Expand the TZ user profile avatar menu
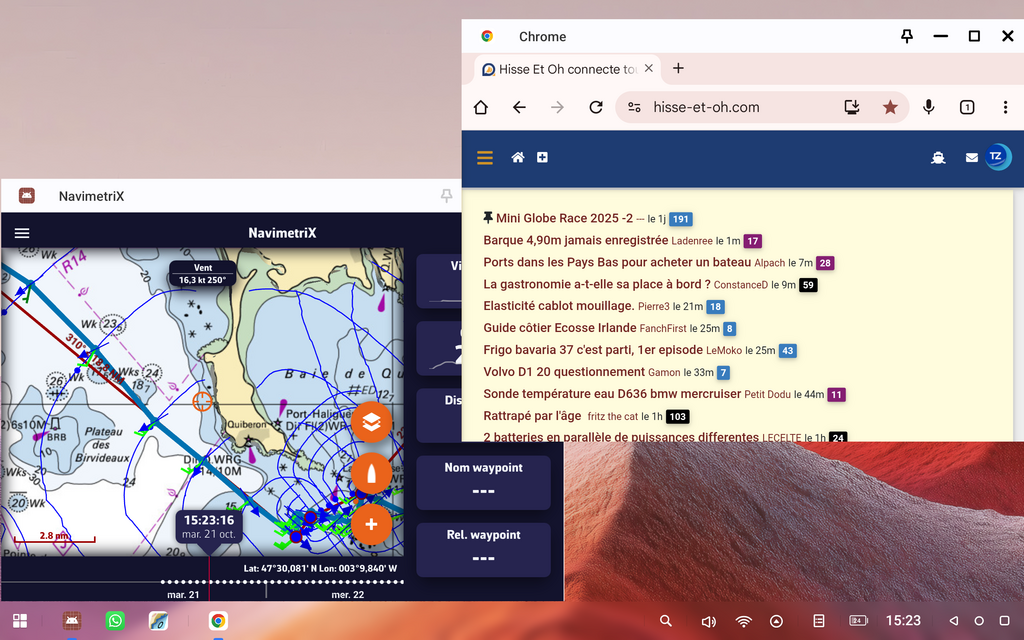1024x640 pixels. coord(997,157)
